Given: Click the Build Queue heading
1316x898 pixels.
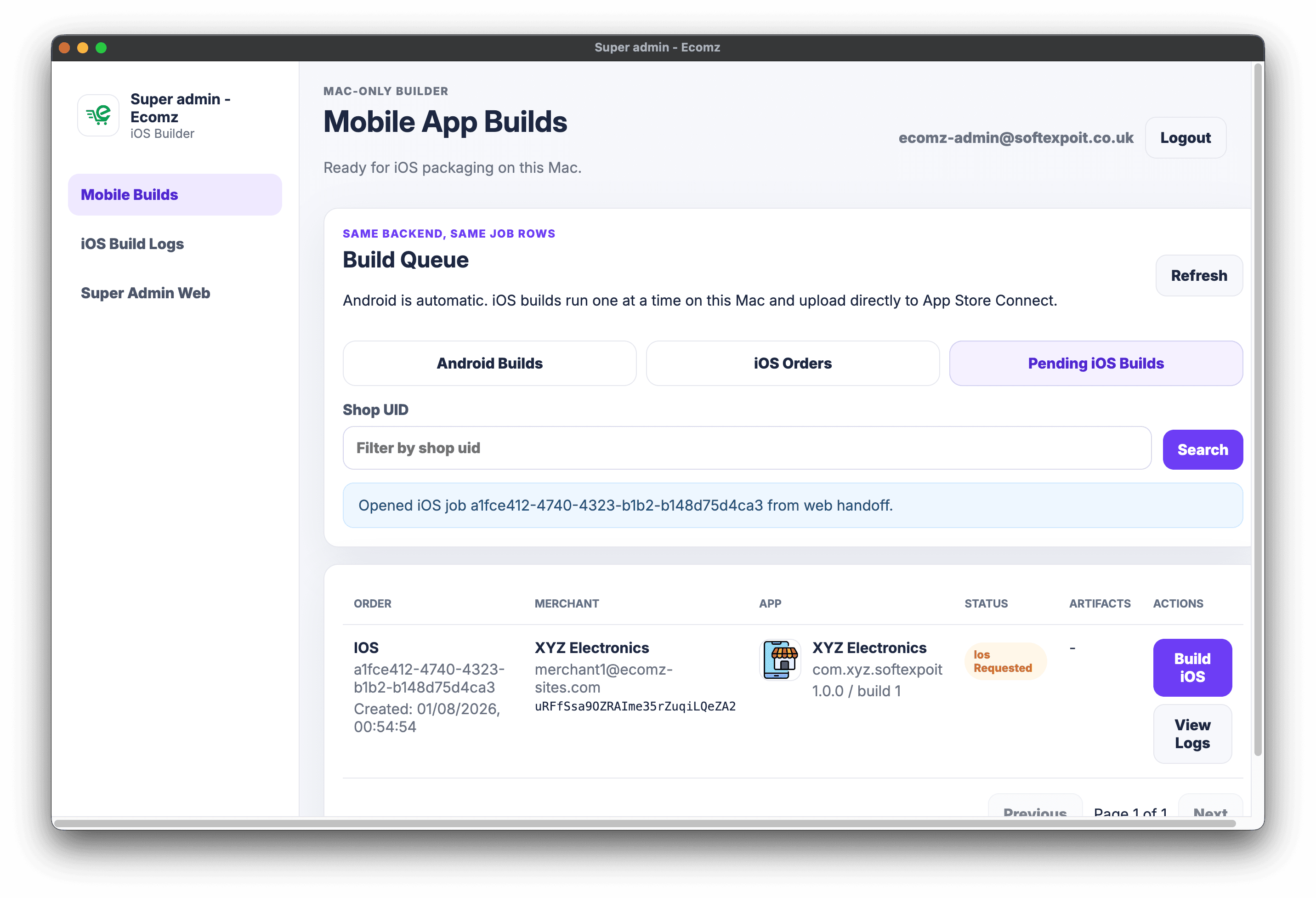Looking at the screenshot, I should pyautogui.click(x=405, y=260).
